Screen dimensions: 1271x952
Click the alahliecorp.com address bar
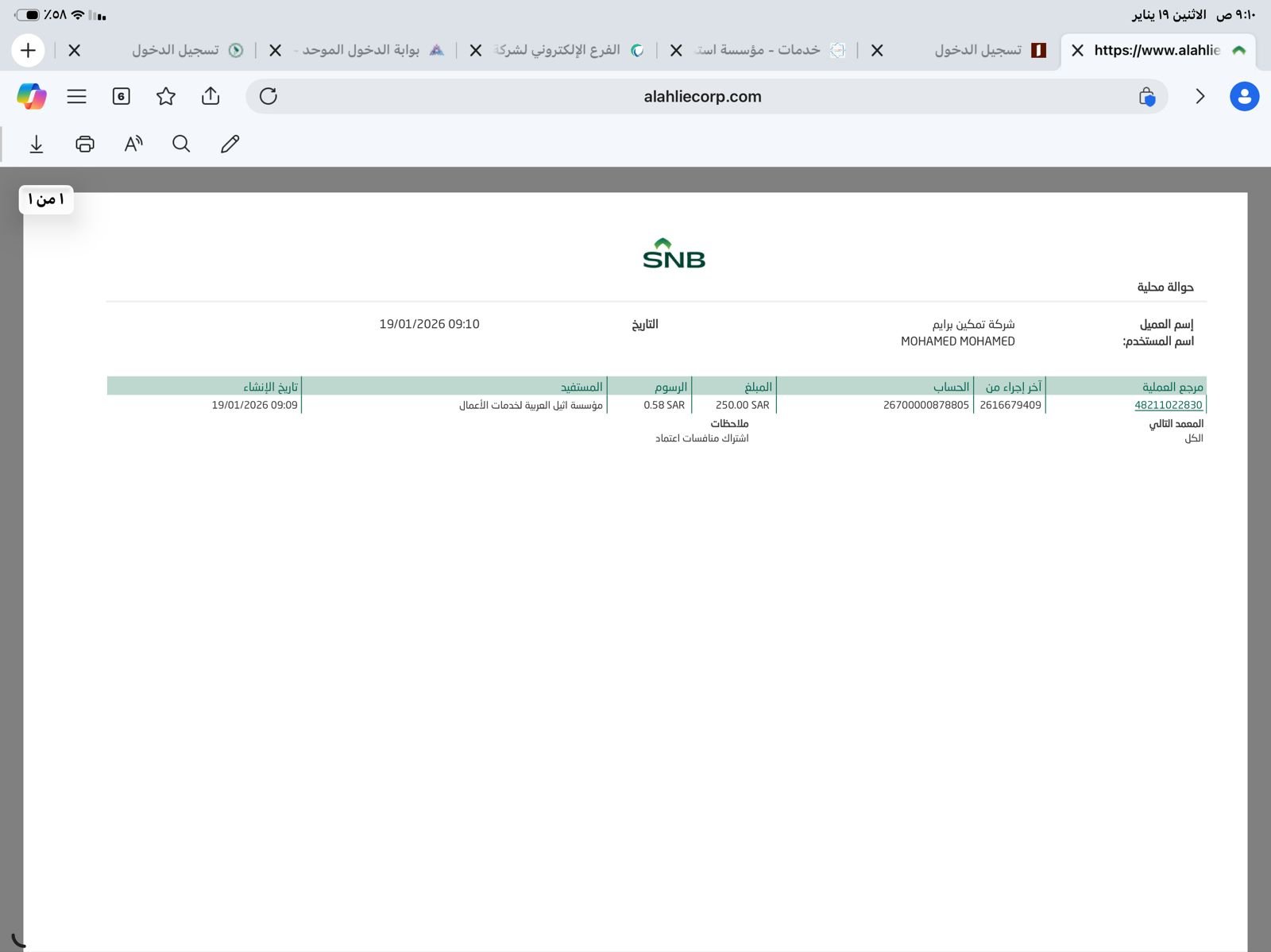[702, 96]
